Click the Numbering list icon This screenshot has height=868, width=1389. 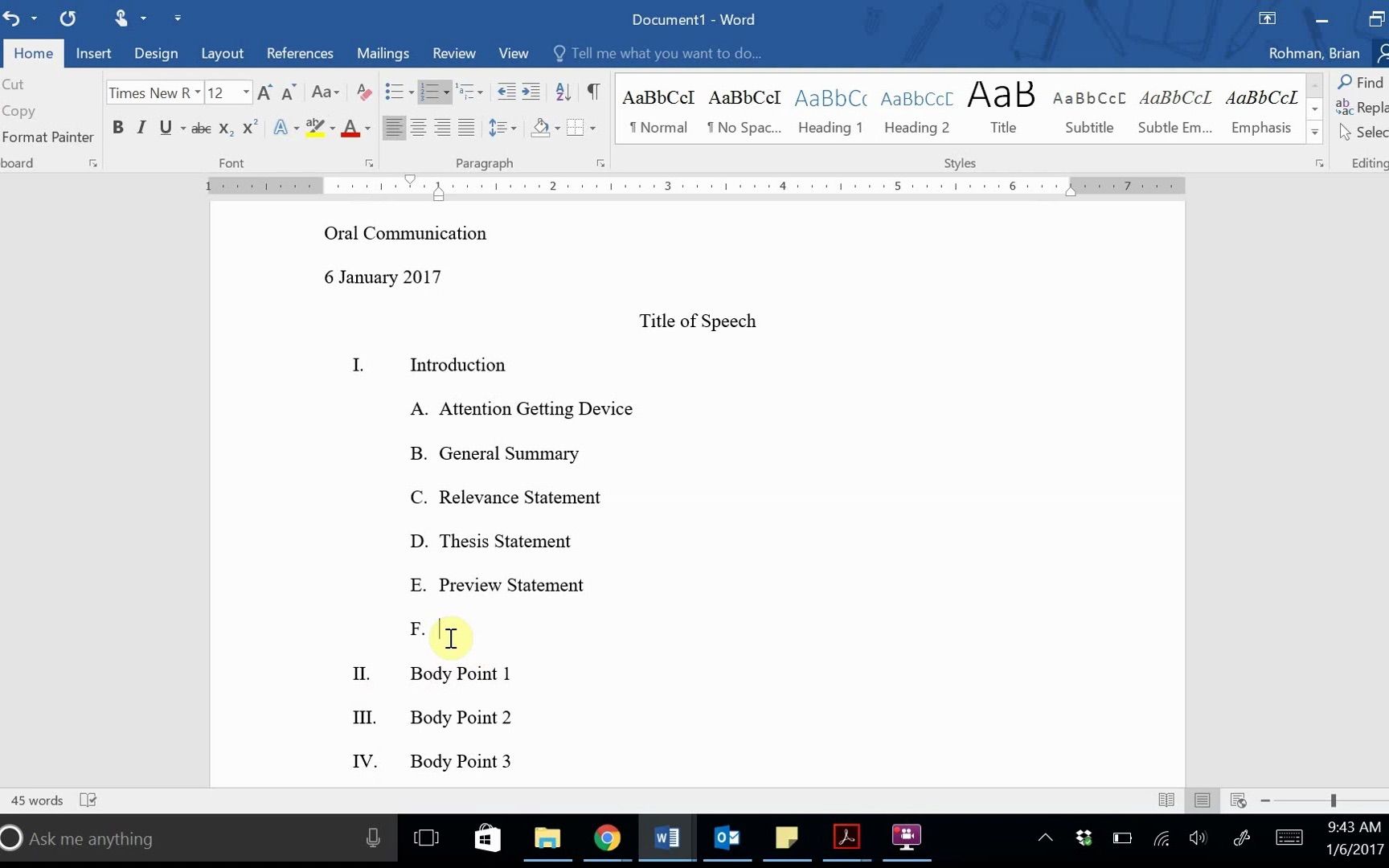pyautogui.click(x=431, y=92)
